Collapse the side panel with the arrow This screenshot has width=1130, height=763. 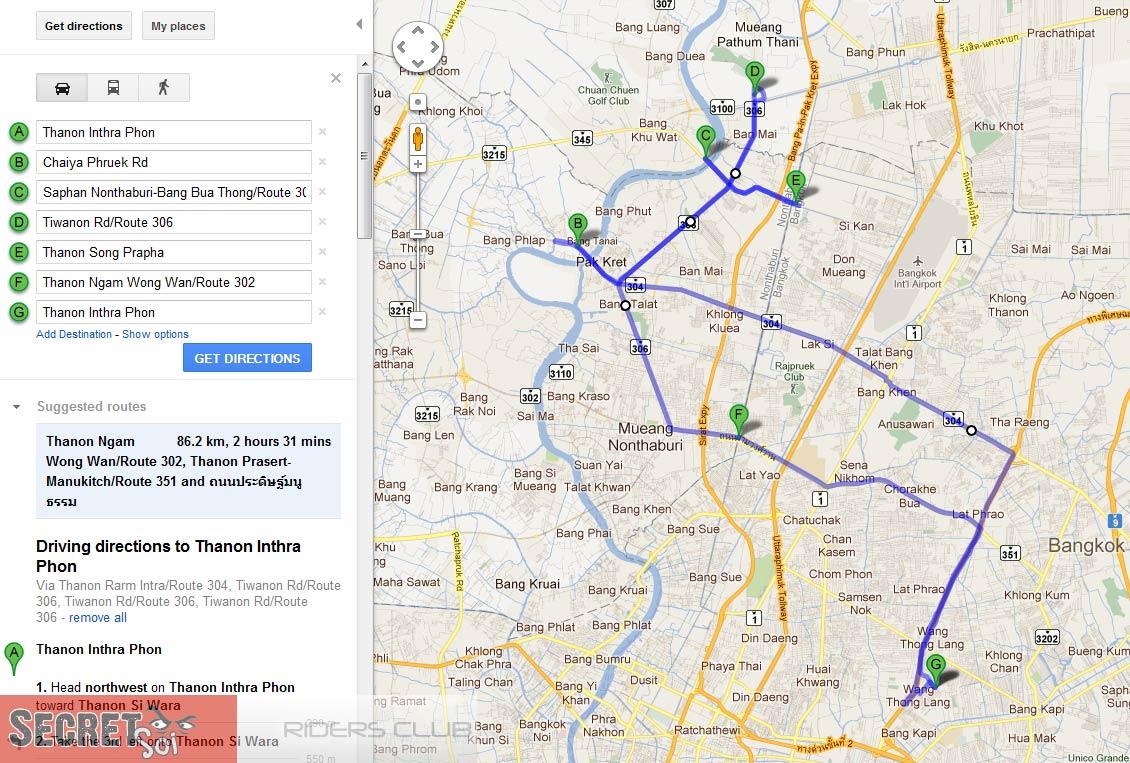coord(359,24)
